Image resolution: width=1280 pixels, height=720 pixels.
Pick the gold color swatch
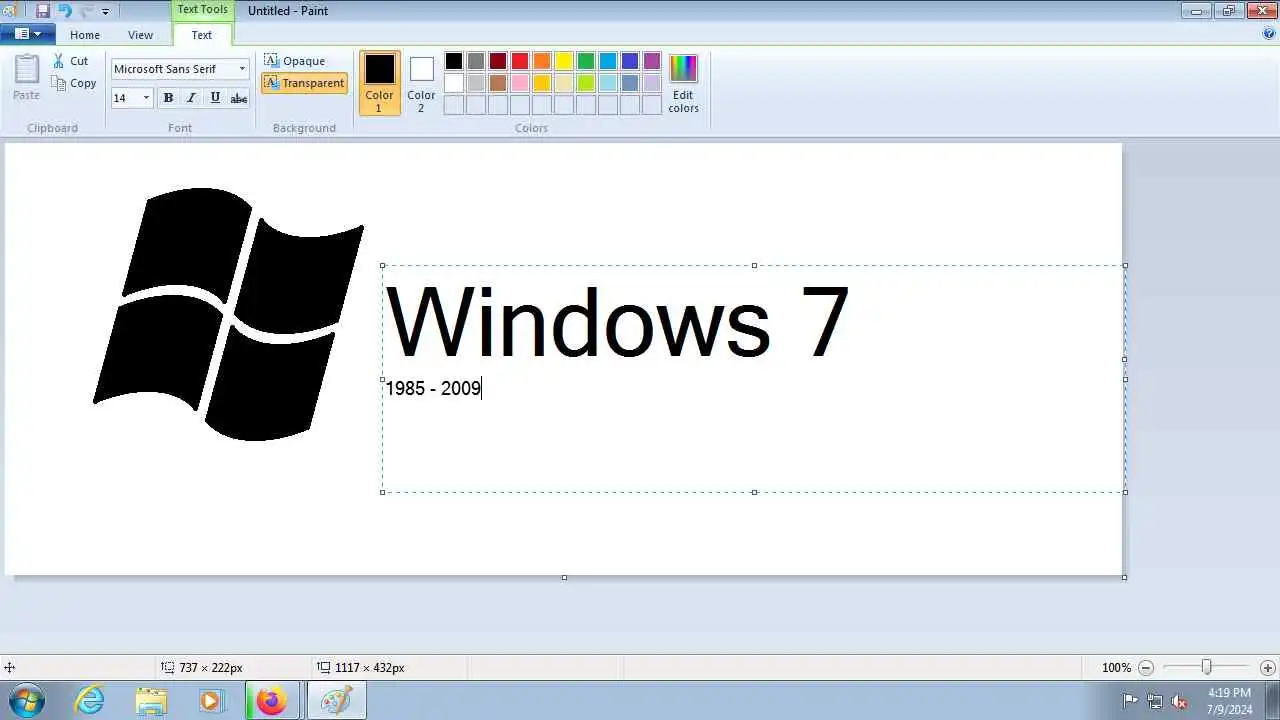pos(542,83)
